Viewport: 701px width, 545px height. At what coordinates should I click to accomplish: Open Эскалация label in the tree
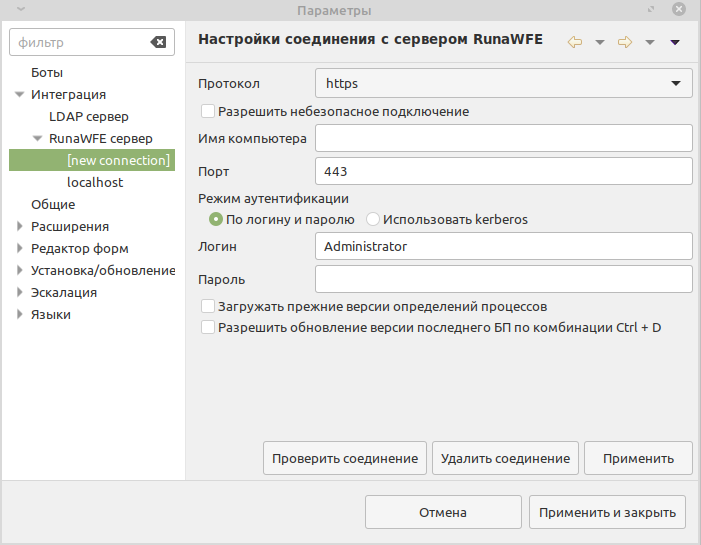pyautogui.click(x=63, y=292)
